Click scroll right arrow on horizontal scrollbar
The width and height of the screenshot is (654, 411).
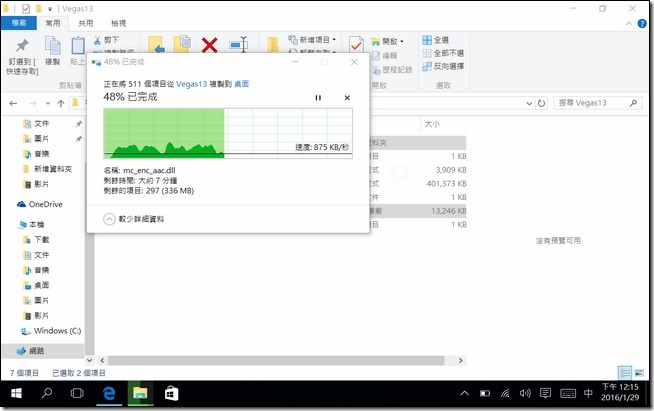(x=460, y=361)
